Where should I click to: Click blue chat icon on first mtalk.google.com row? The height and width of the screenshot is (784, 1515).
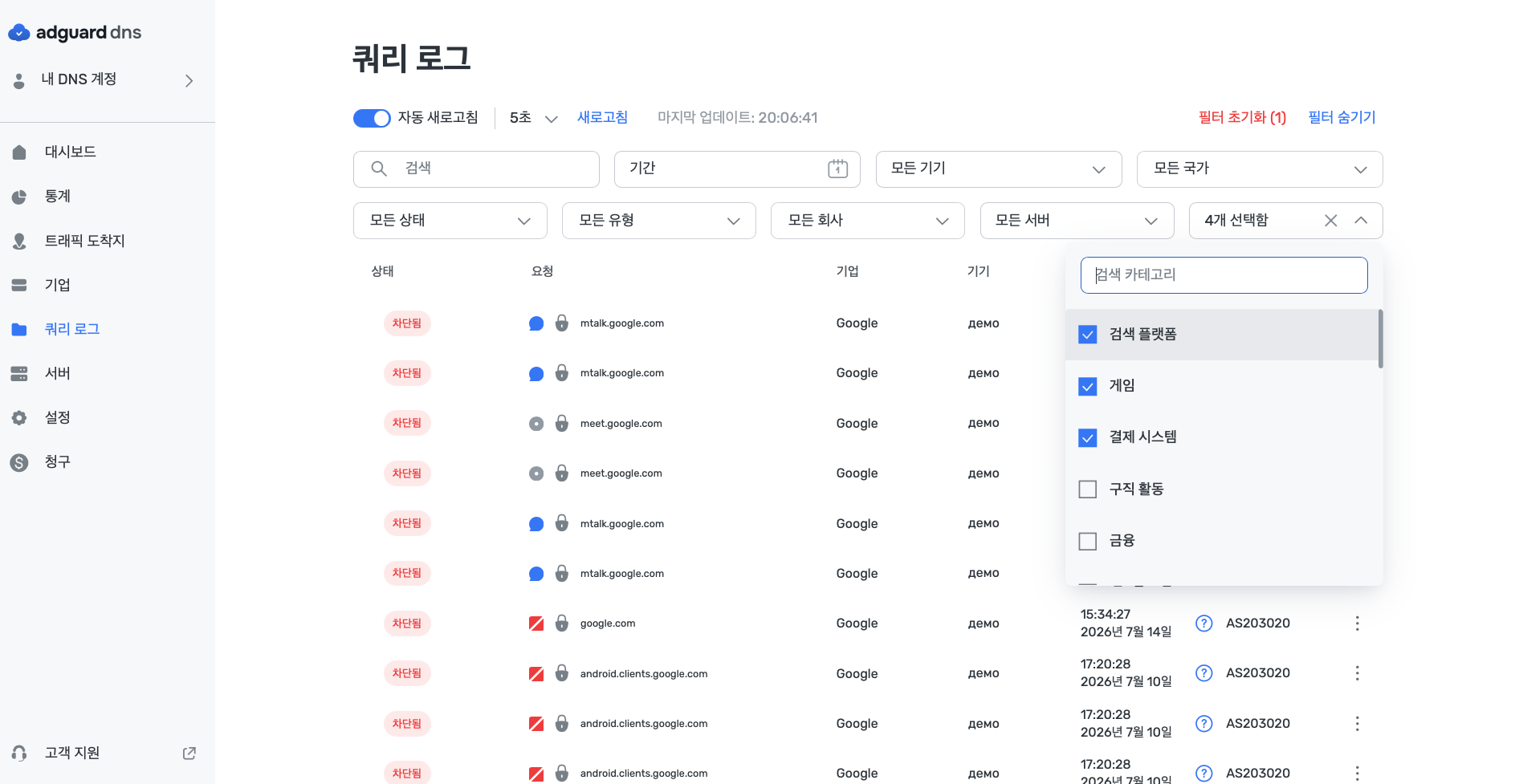pyautogui.click(x=536, y=323)
